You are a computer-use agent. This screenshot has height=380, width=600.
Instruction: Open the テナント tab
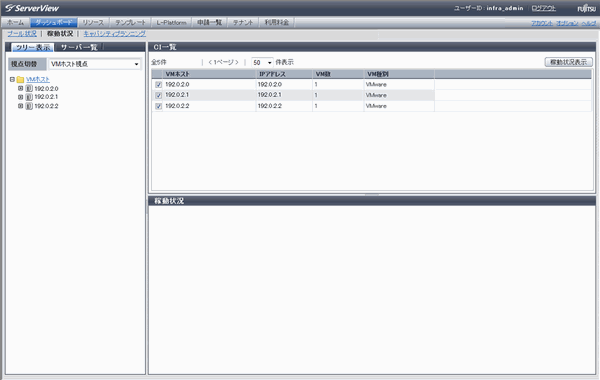pyautogui.click(x=243, y=23)
